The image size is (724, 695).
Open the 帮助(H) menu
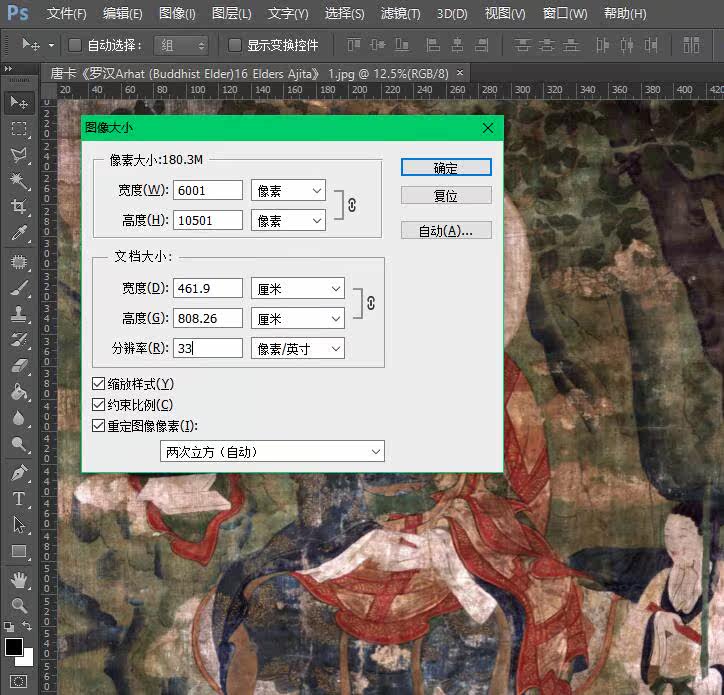[x=625, y=13]
